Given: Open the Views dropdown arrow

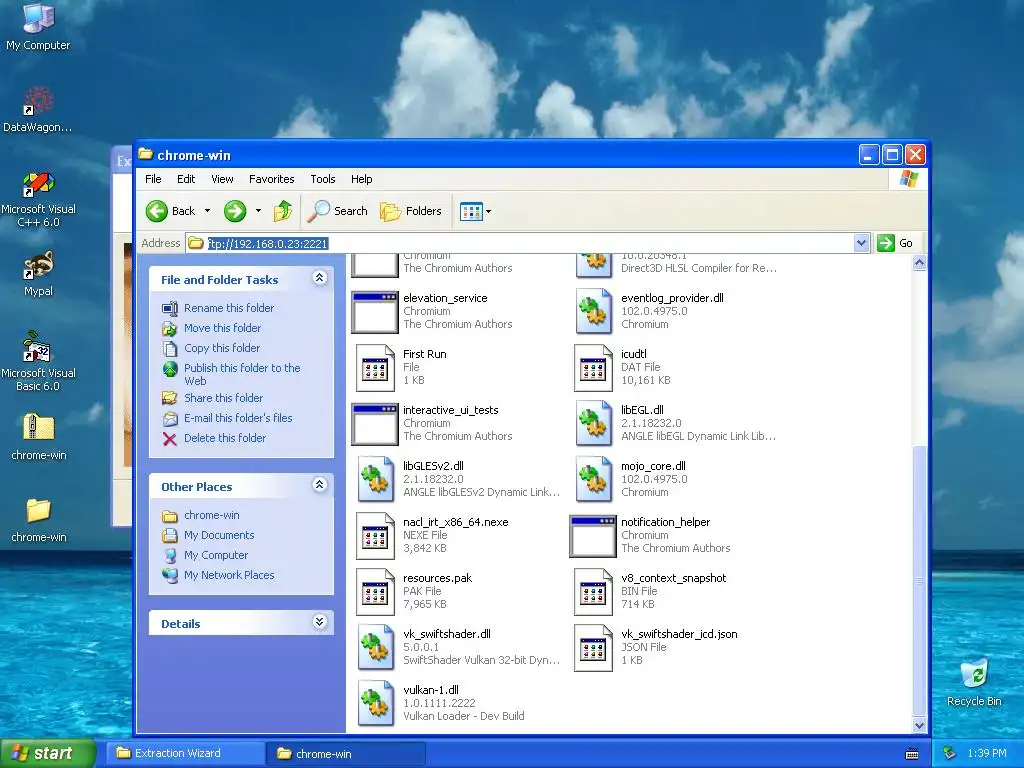Looking at the screenshot, I should (x=488, y=211).
